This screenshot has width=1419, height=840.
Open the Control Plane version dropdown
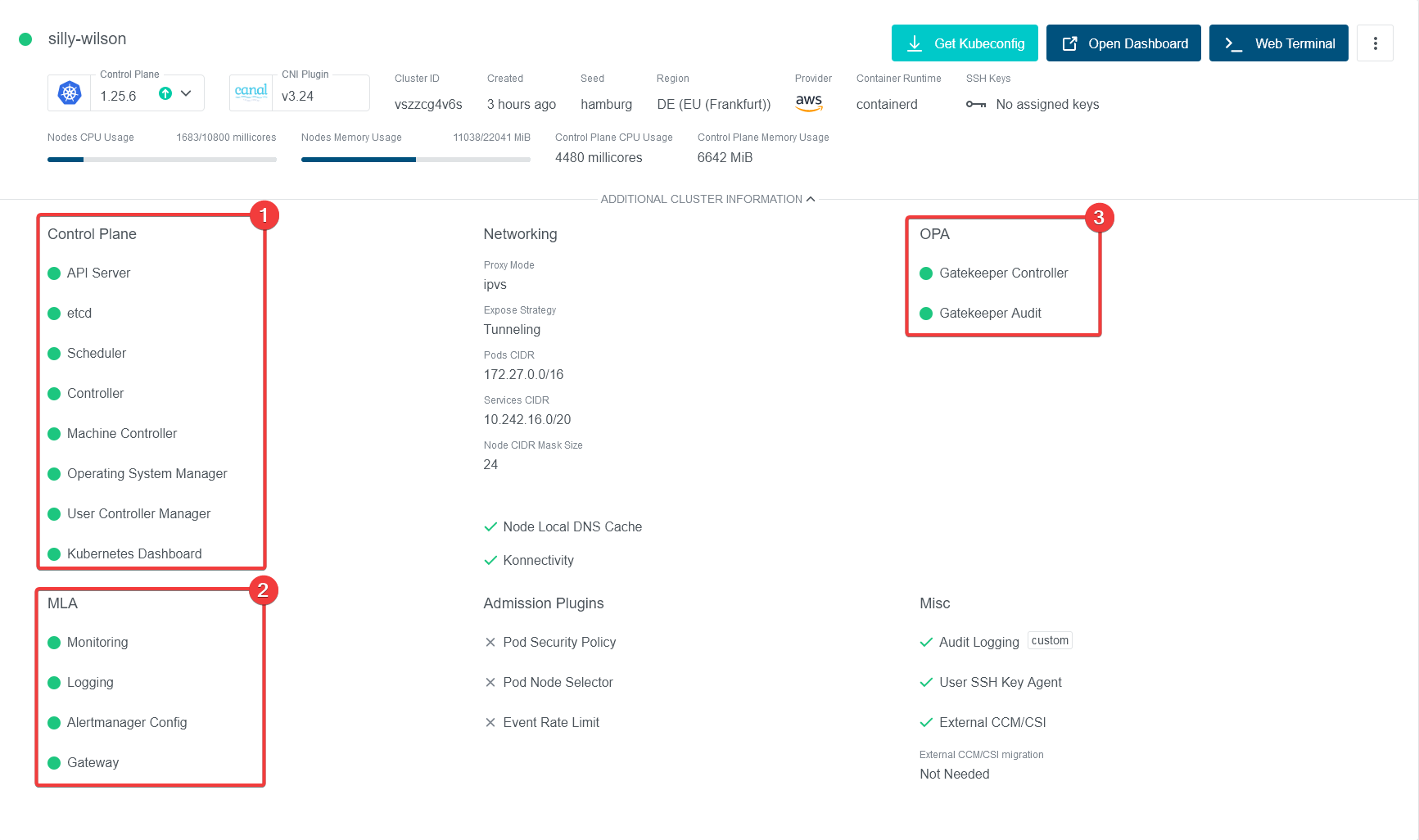click(187, 94)
